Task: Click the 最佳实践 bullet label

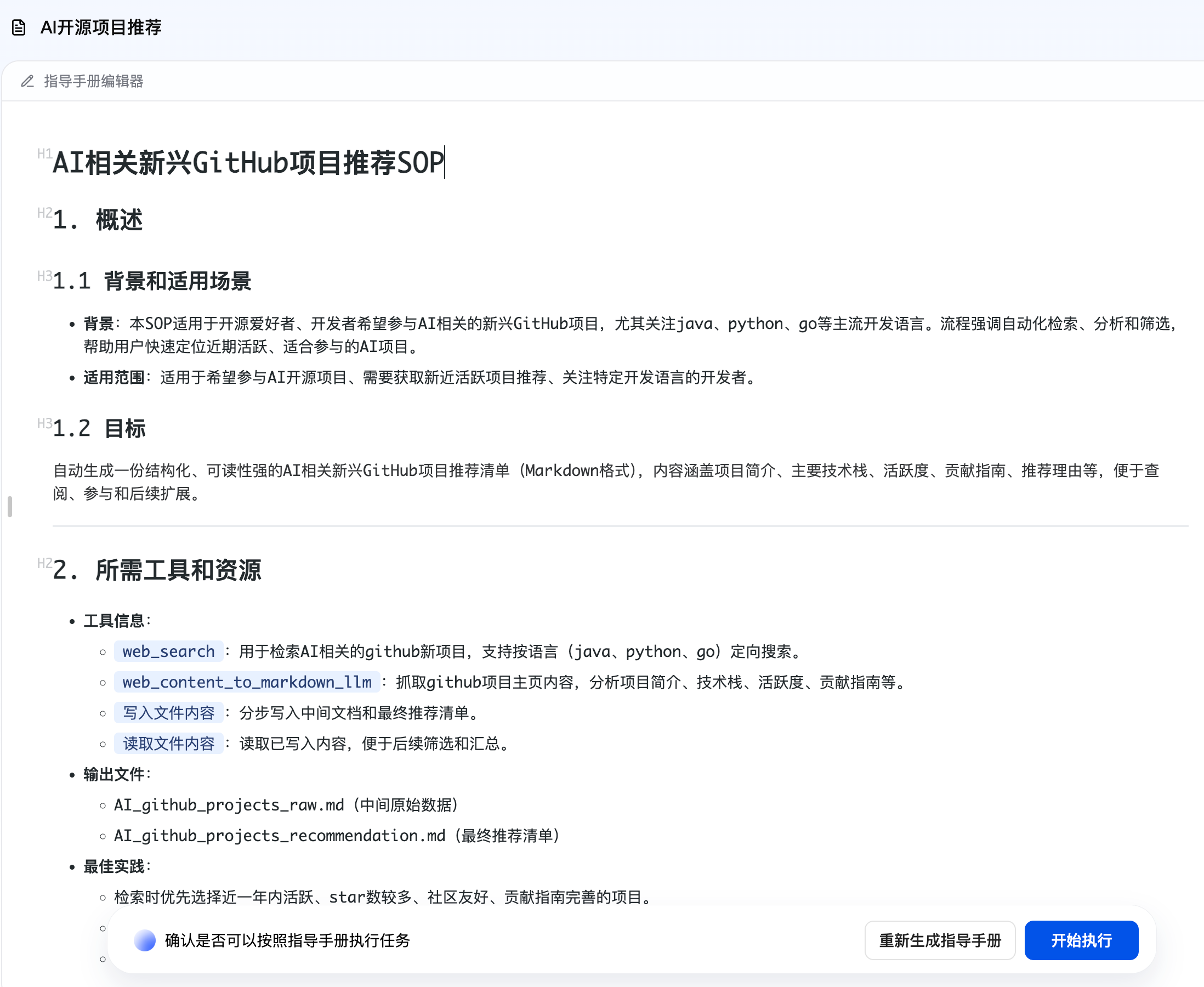Action: [x=113, y=866]
